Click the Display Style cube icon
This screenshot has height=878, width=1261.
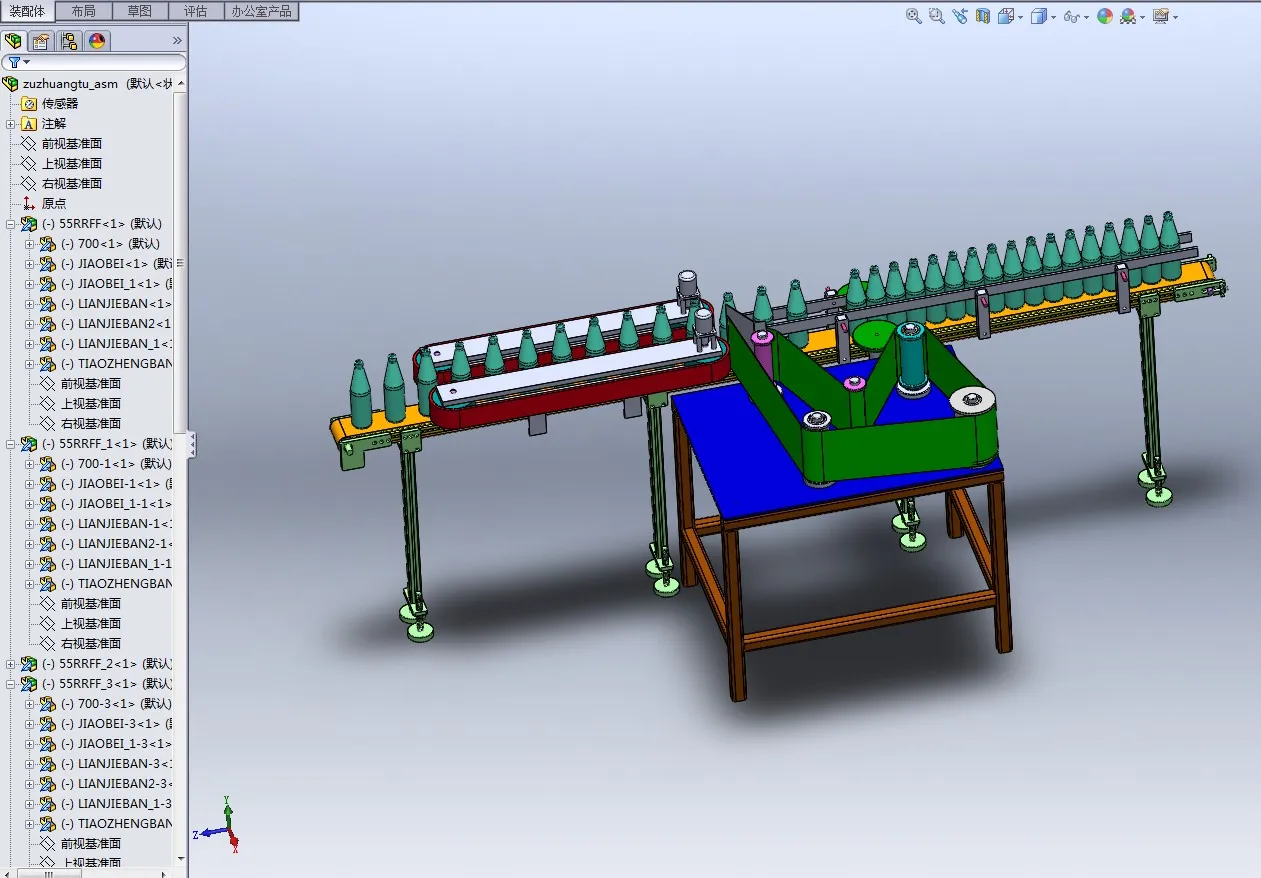coord(1039,16)
